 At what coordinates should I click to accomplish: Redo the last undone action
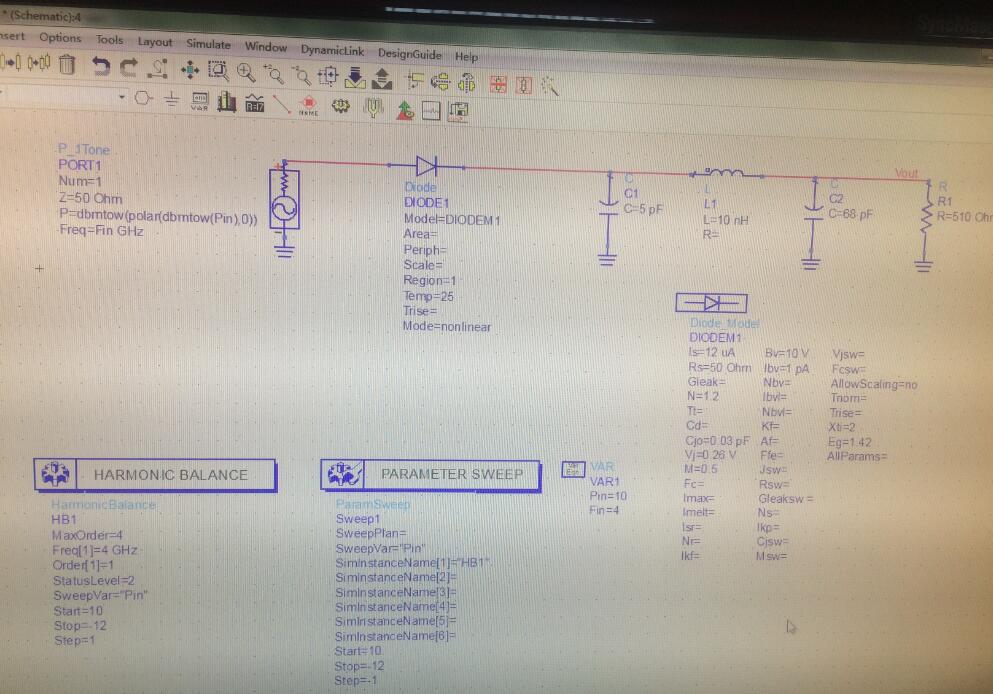[129, 66]
